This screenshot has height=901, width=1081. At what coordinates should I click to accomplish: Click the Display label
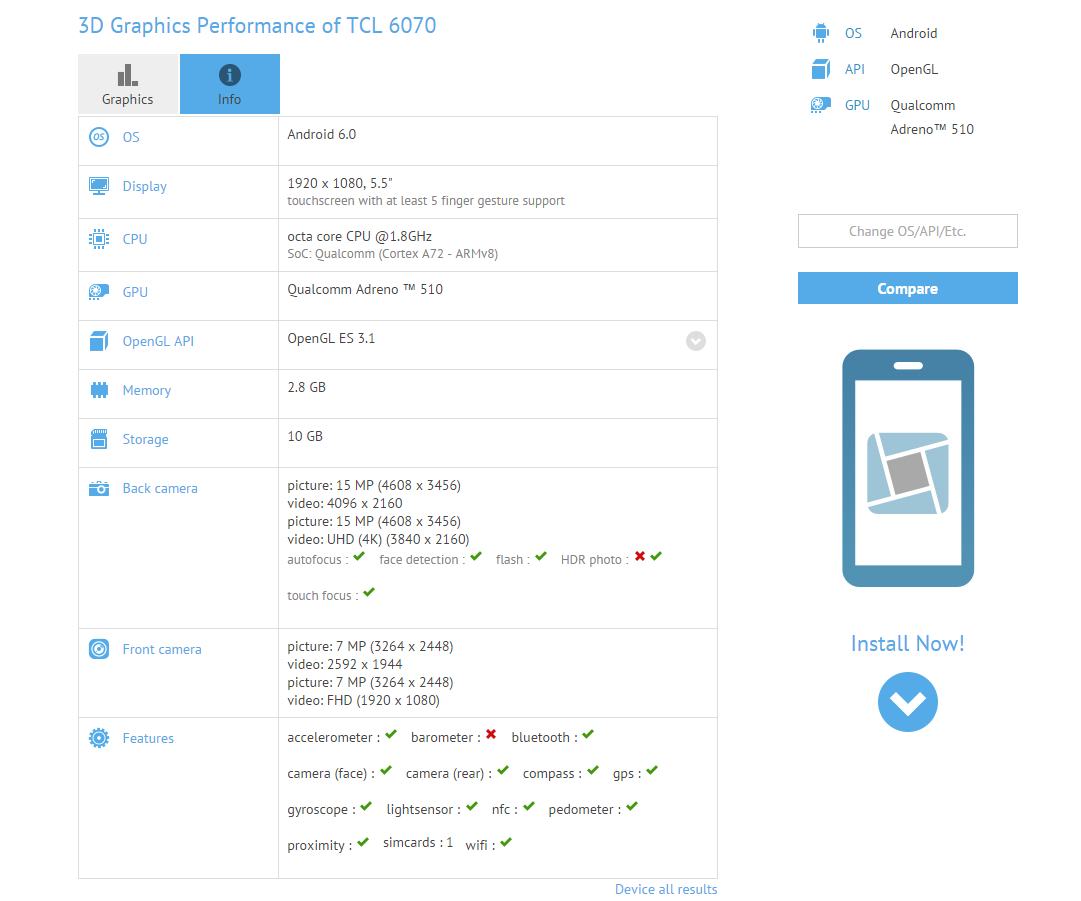tap(145, 186)
